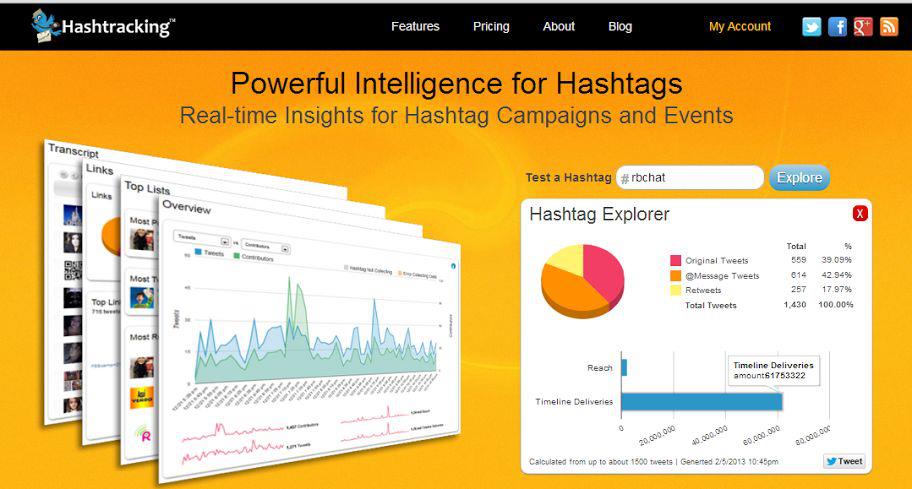Close the Hashtag Explorer panel
The width and height of the screenshot is (912, 489).
[x=860, y=214]
